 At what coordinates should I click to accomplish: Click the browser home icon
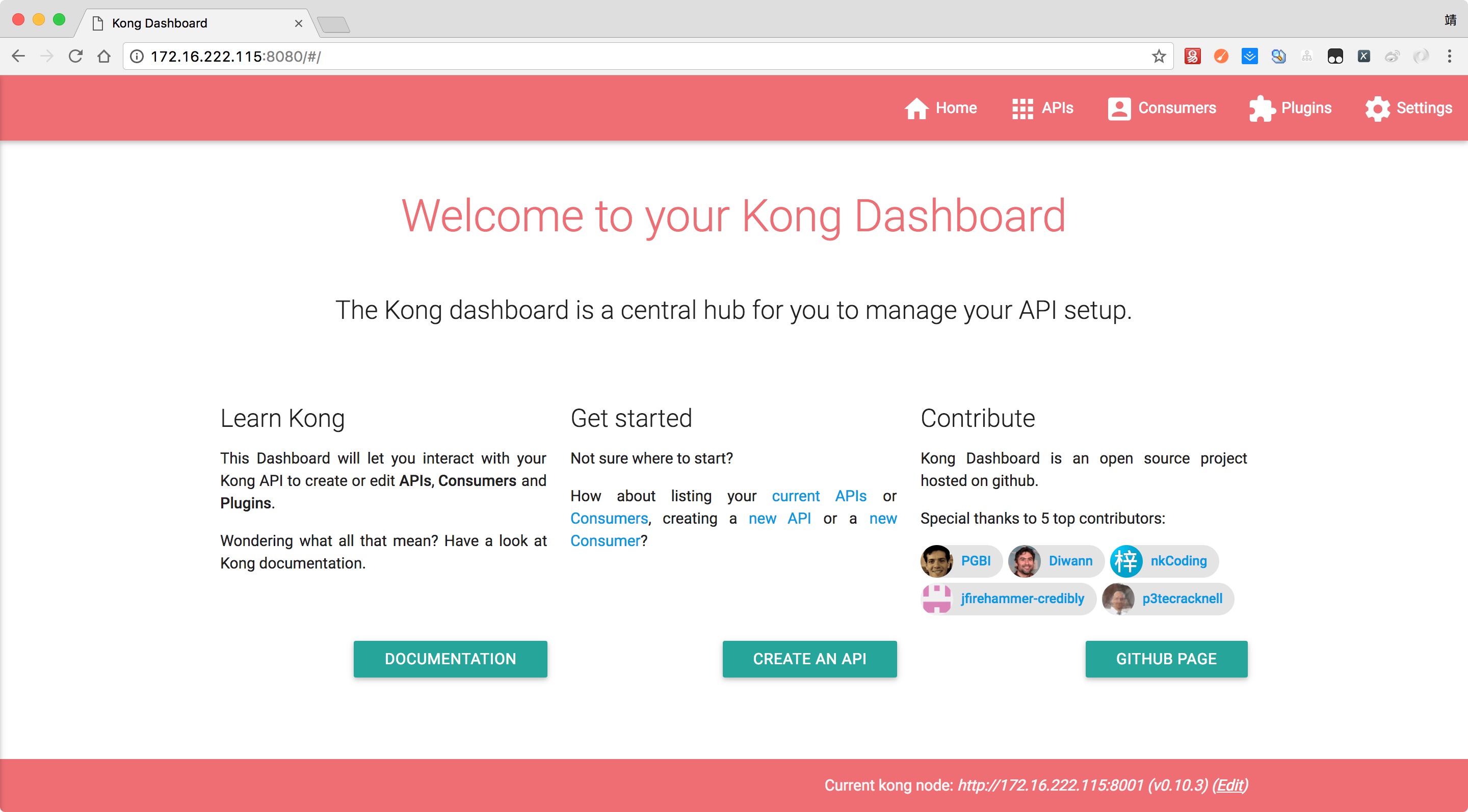tap(103, 56)
